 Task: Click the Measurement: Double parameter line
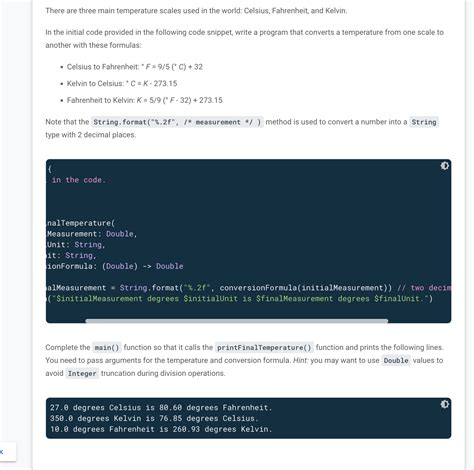click(x=92, y=234)
